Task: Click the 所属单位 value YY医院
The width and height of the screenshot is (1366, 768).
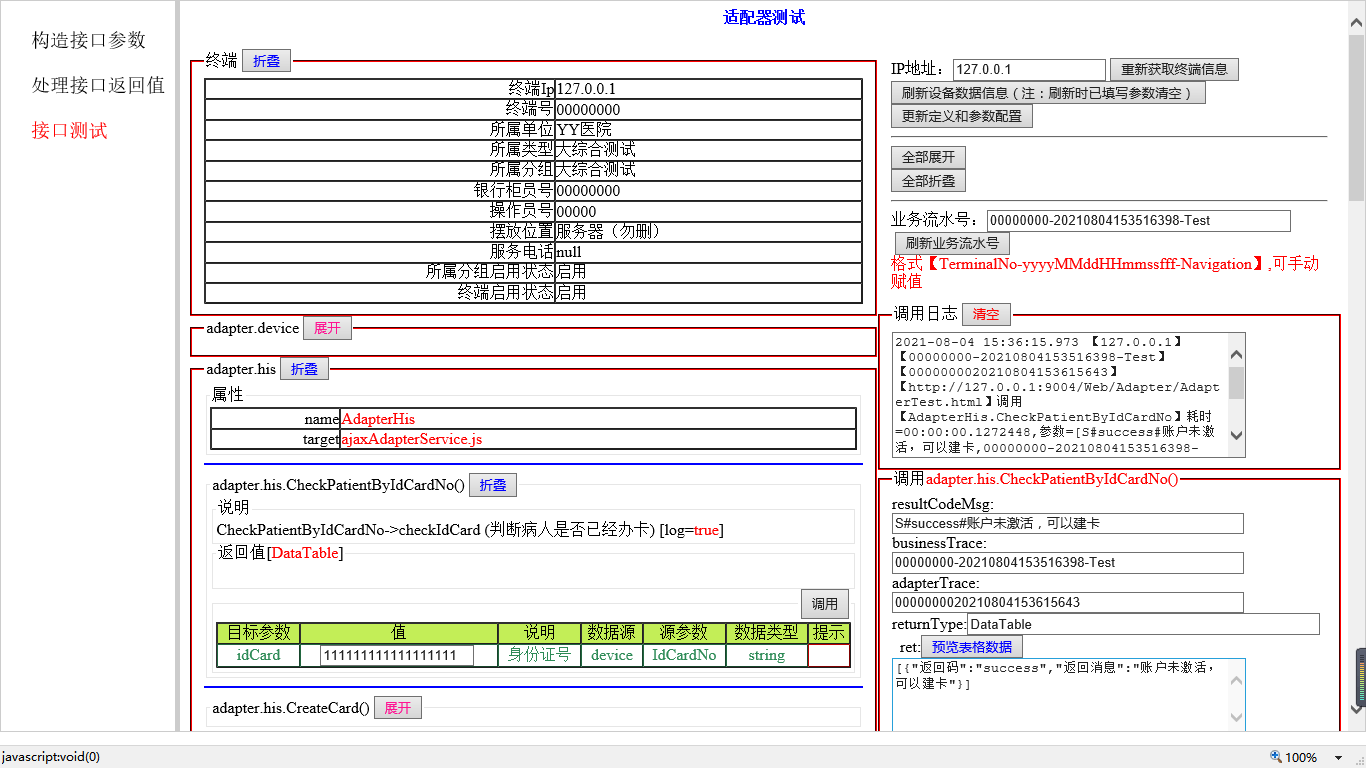Action: tap(584, 130)
